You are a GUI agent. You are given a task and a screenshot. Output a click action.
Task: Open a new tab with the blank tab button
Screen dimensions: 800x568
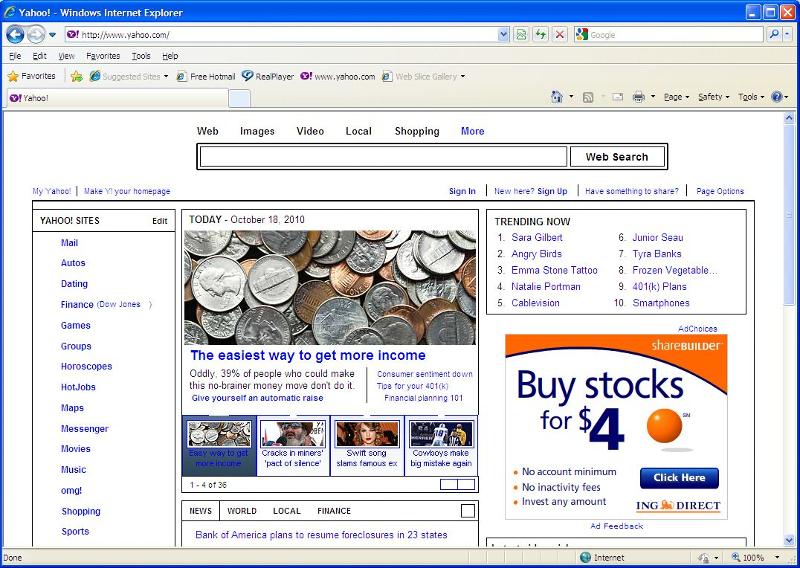[x=239, y=98]
